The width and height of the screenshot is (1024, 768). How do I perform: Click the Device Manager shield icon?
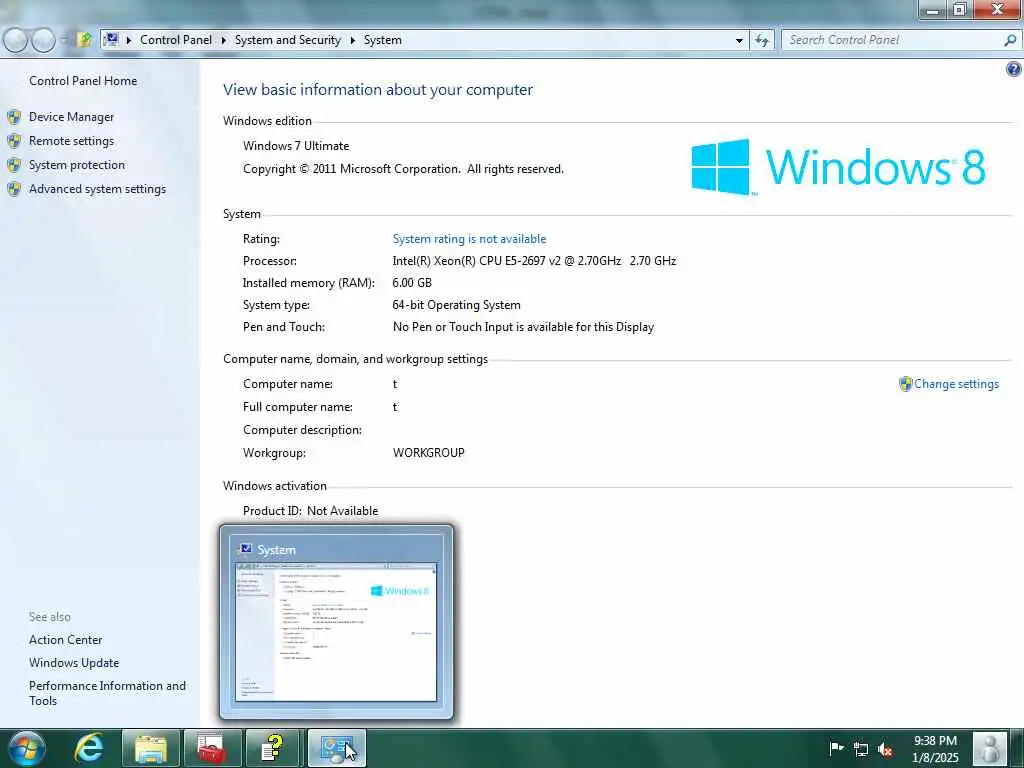[14, 117]
